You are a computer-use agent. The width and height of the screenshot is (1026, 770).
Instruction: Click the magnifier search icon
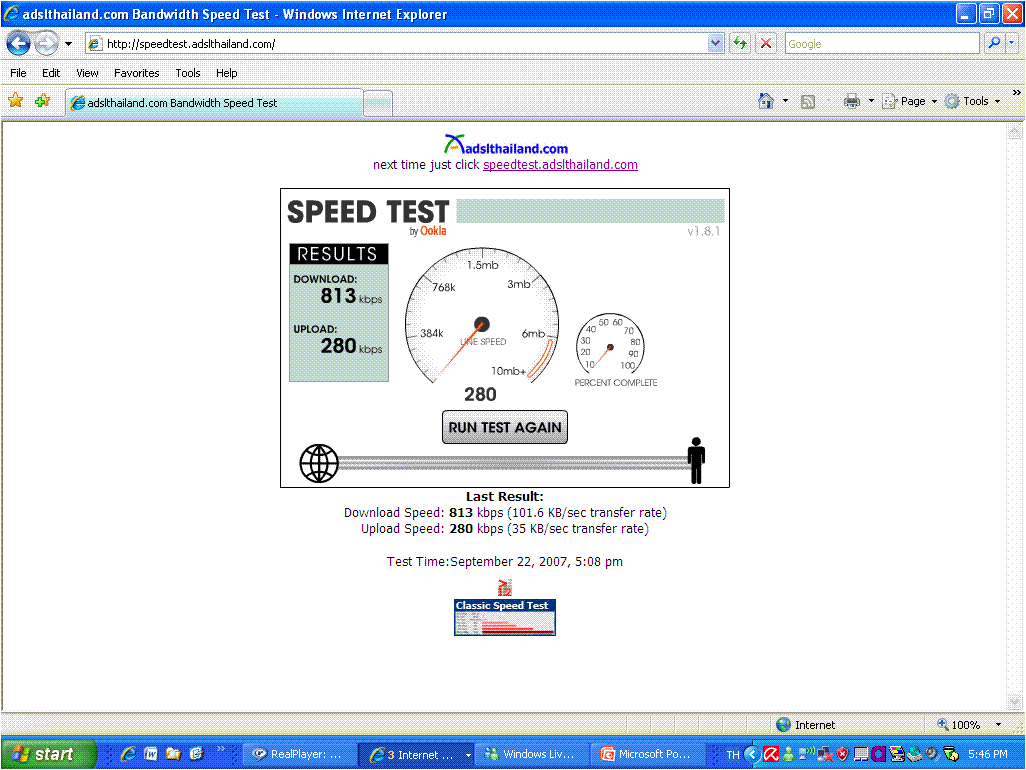(994, 44)
